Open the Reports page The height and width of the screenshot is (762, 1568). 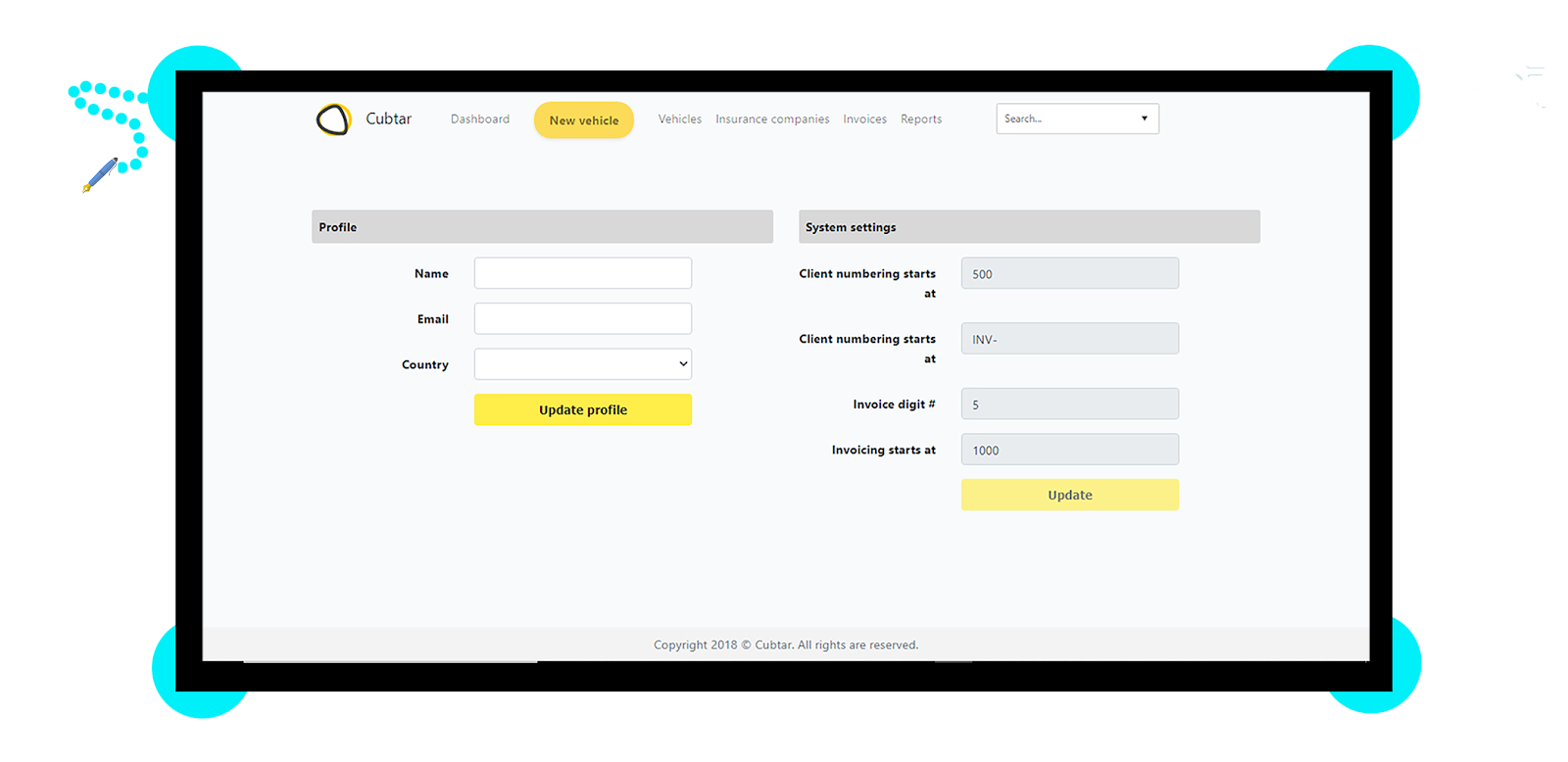921,119
